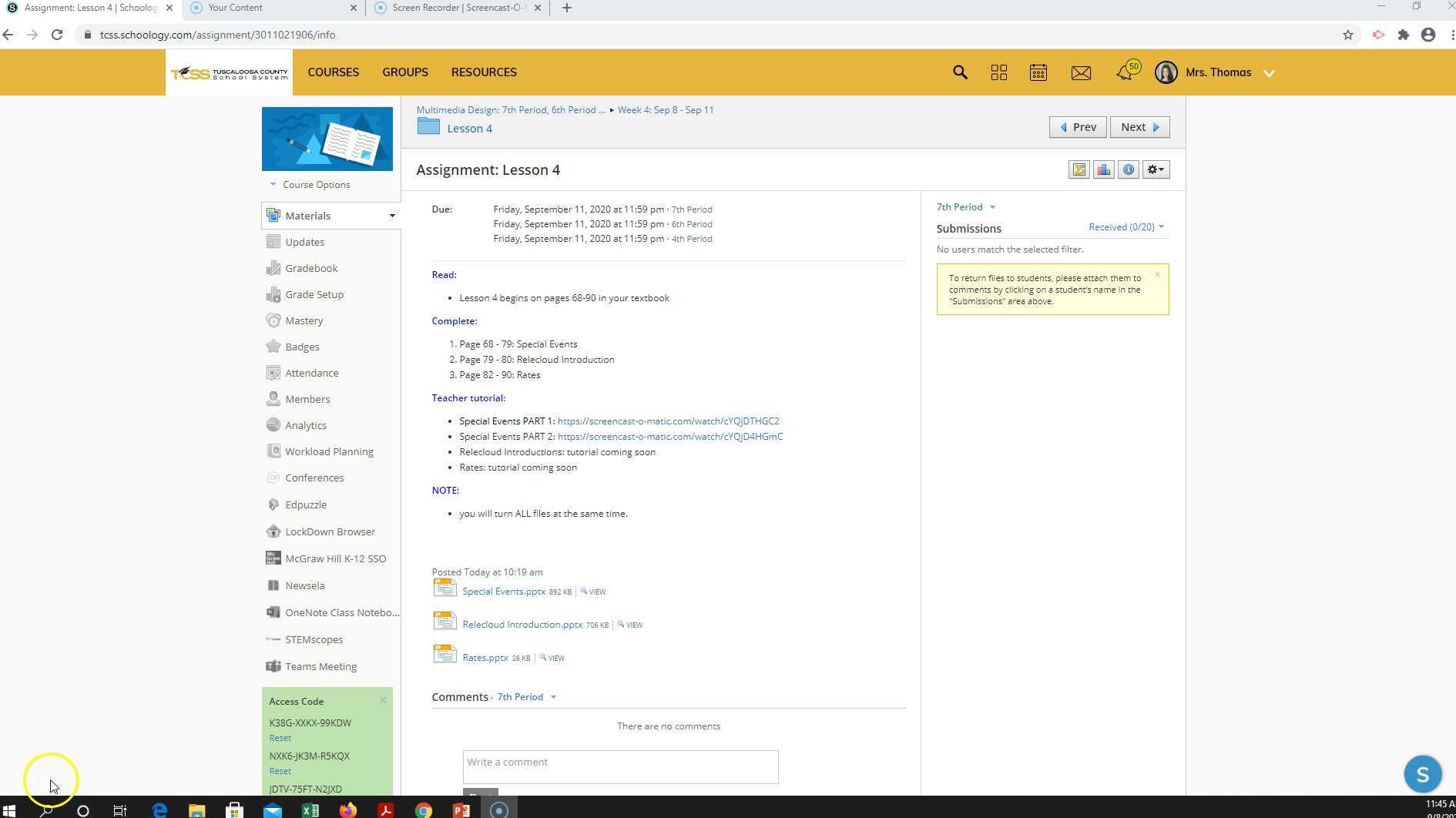
Task: Open the RESOURCES menu item
Action: click(x=484, y=72)
